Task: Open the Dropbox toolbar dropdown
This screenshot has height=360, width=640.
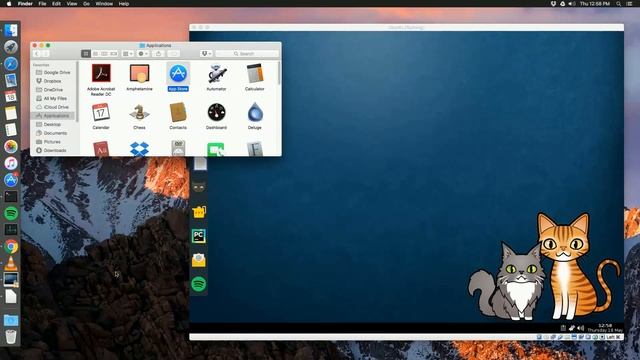Action: (x=206, y=53)
